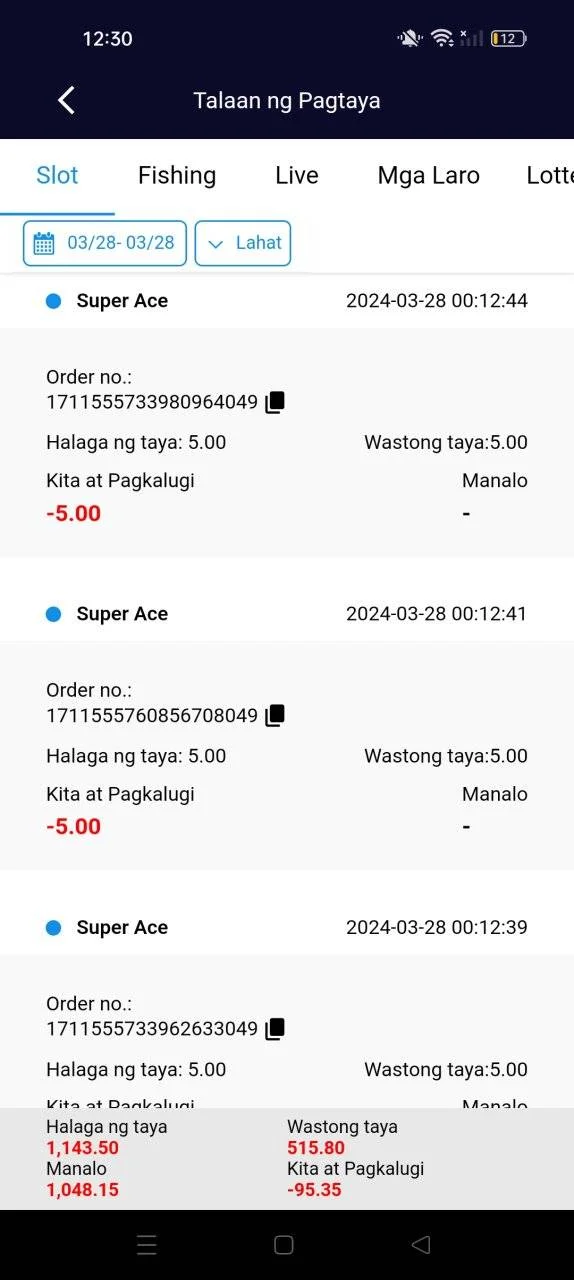Tap the Android home navigation icon

pyautogui.click(x=283, y=1245)
